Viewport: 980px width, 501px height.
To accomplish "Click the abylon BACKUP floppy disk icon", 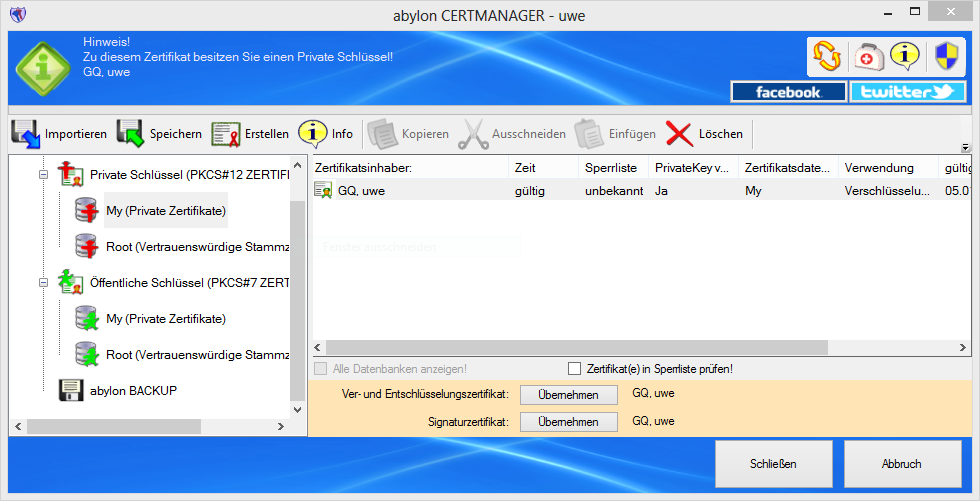I will click(x=71, y=390).
